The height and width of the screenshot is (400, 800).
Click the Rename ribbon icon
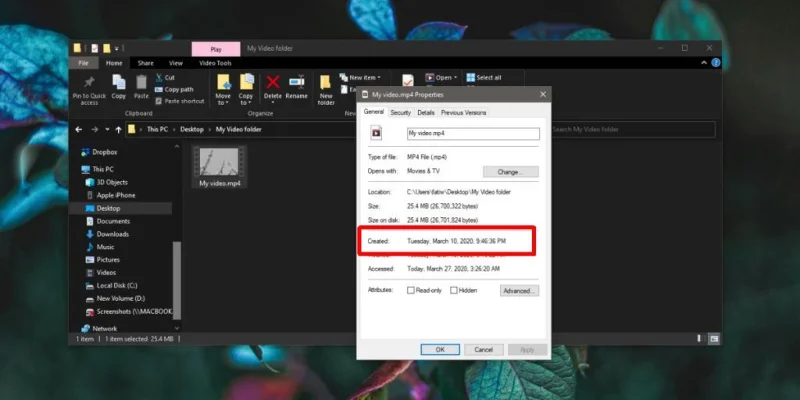coord(296,82)
